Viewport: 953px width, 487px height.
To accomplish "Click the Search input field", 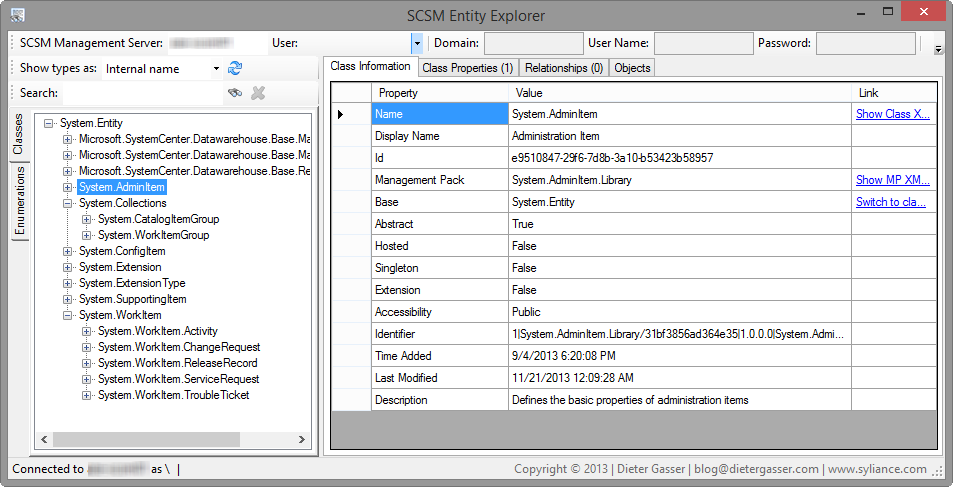I will click(142, 93).
